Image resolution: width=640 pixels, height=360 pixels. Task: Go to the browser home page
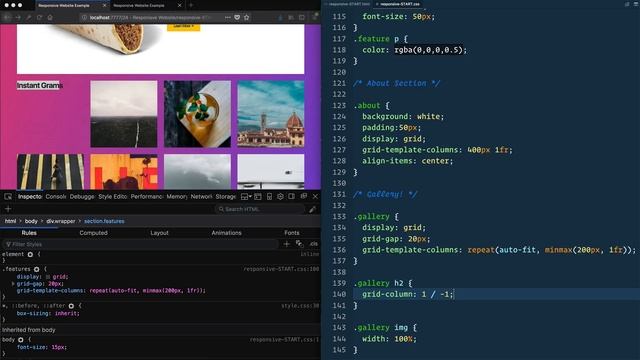tap(50, 18)
